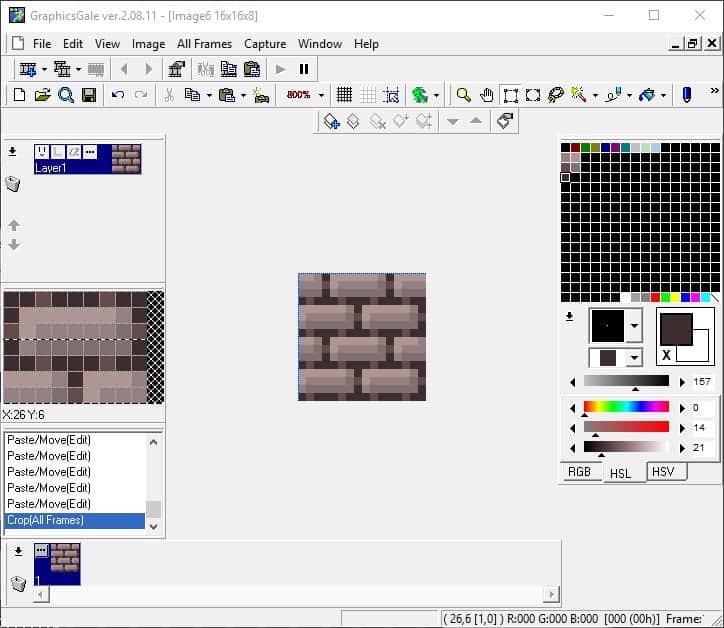The image size is (724, 628).
Task: Click the Add Frame icon
Action: pyautogui.click(x=28, y=69)
